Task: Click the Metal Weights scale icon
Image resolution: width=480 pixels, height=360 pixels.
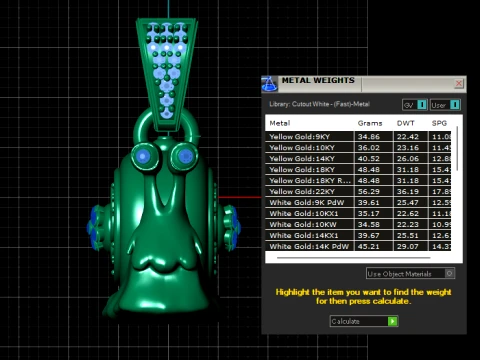Action: click(269, 84)
